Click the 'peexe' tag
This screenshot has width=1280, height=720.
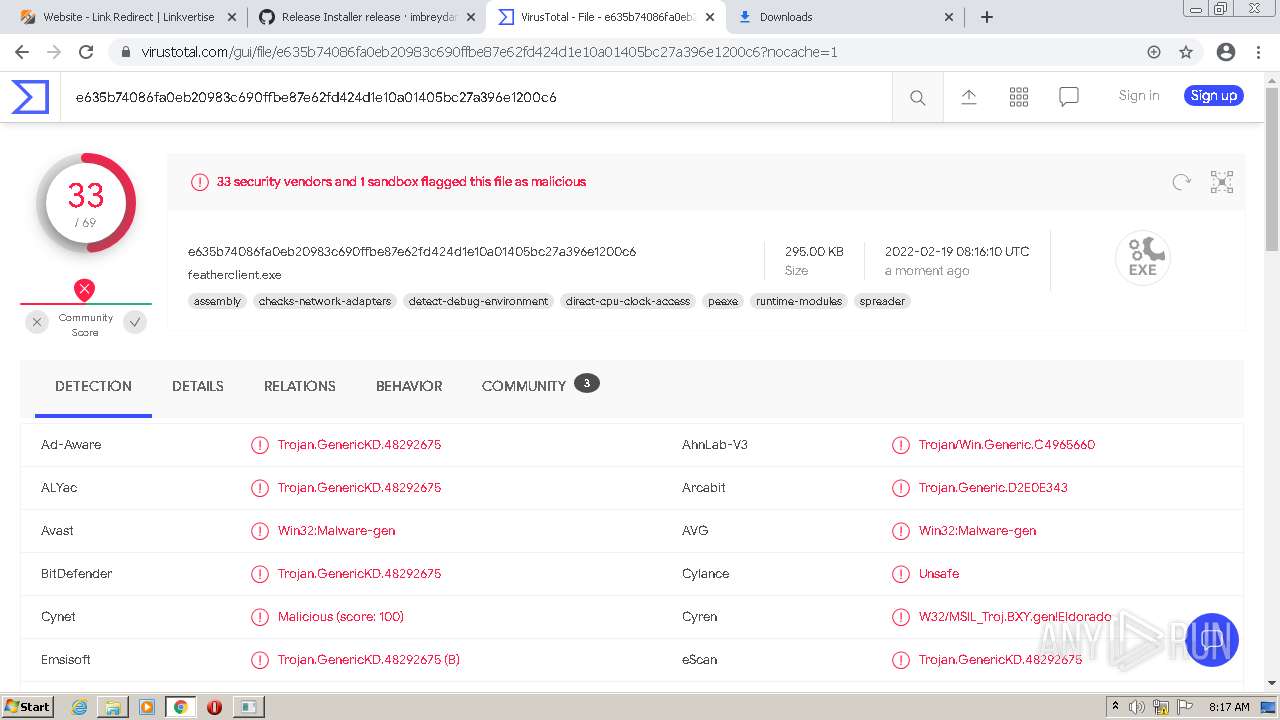[x=723, y=301]
